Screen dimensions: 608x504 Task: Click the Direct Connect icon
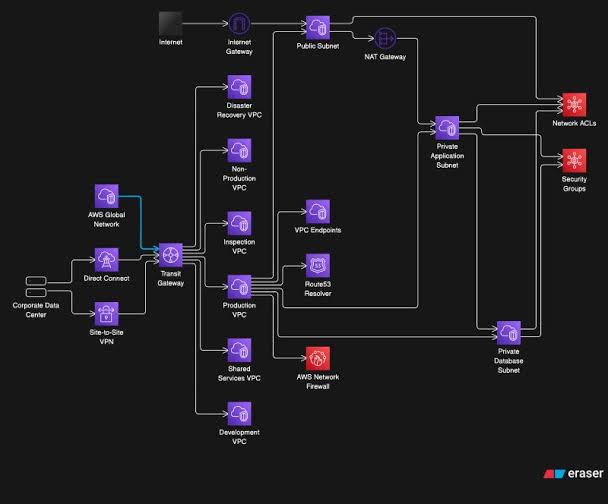[x=107, y=260]
